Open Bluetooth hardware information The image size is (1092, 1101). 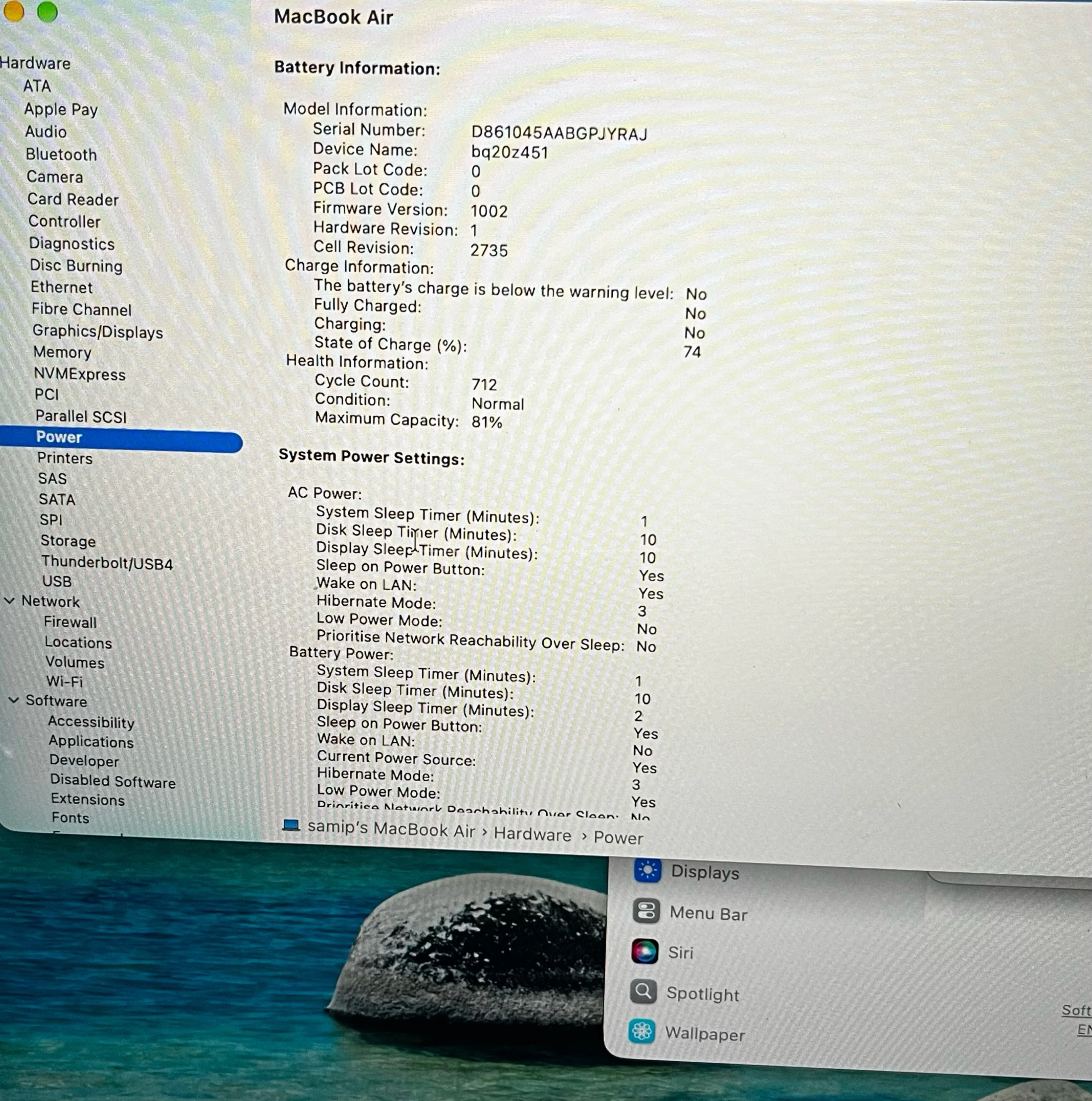point(62,155)
